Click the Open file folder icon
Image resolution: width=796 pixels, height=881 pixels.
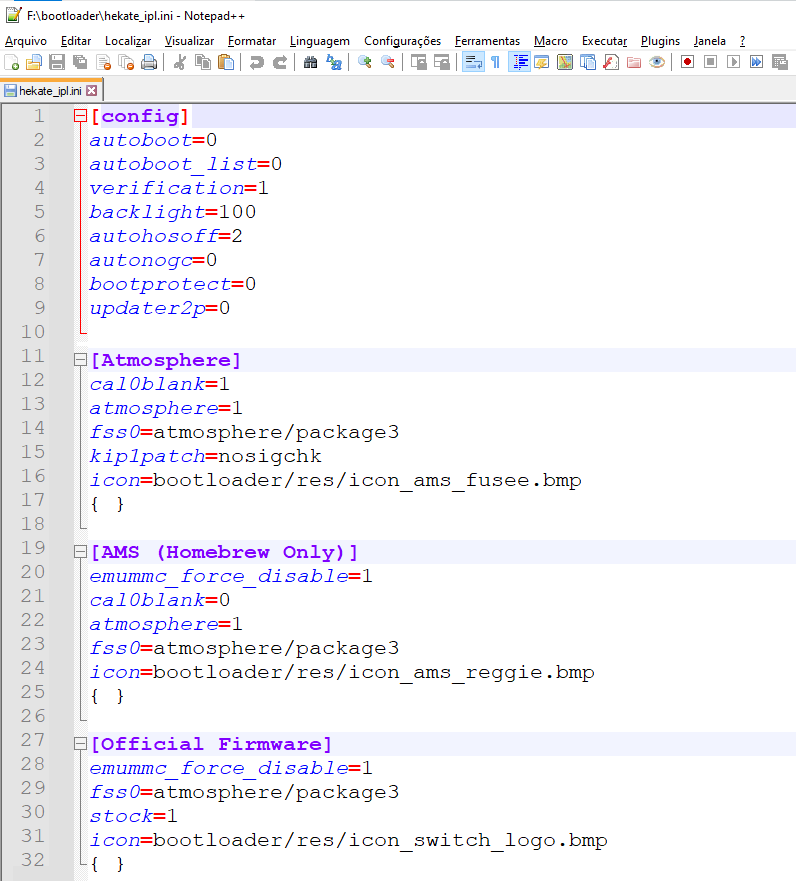pyautogui.click(x=34, y=62)
